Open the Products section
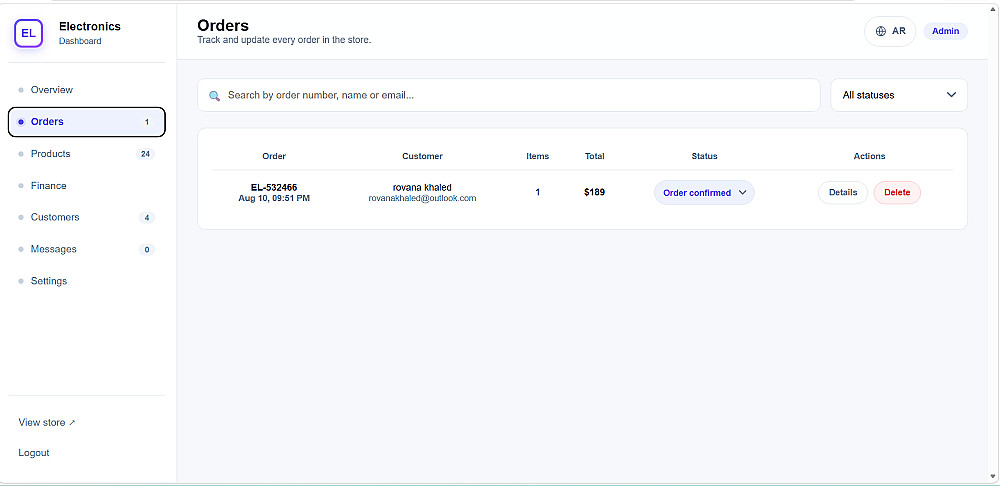 click(x=50, y=154)
